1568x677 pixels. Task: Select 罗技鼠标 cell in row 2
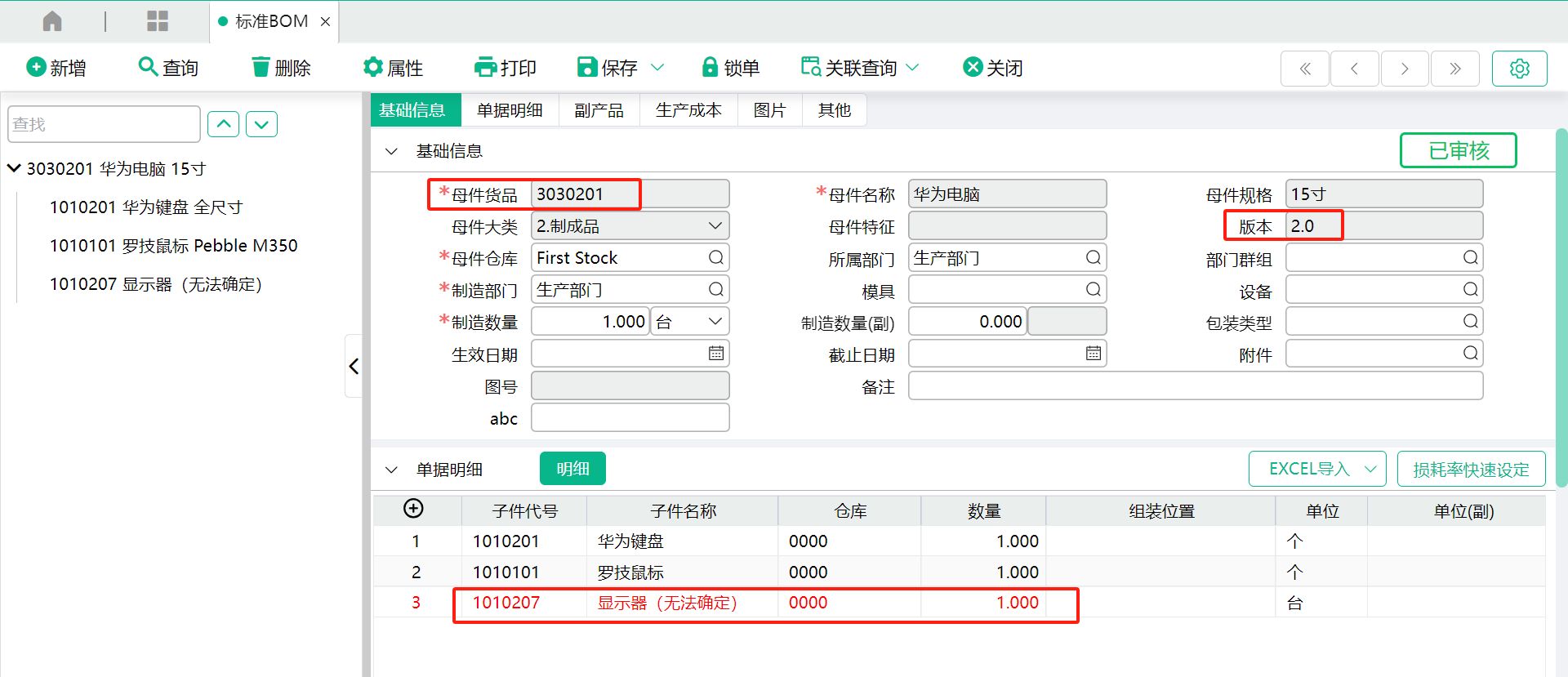[682, 572]
